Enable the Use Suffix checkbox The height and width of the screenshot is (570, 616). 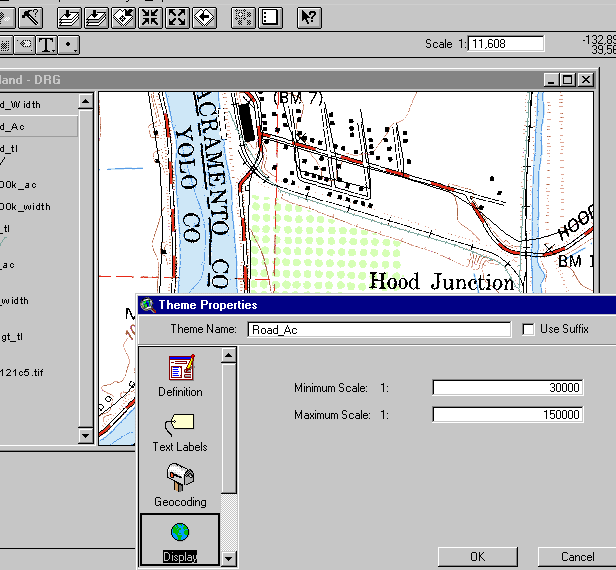[x=528, y=329]
